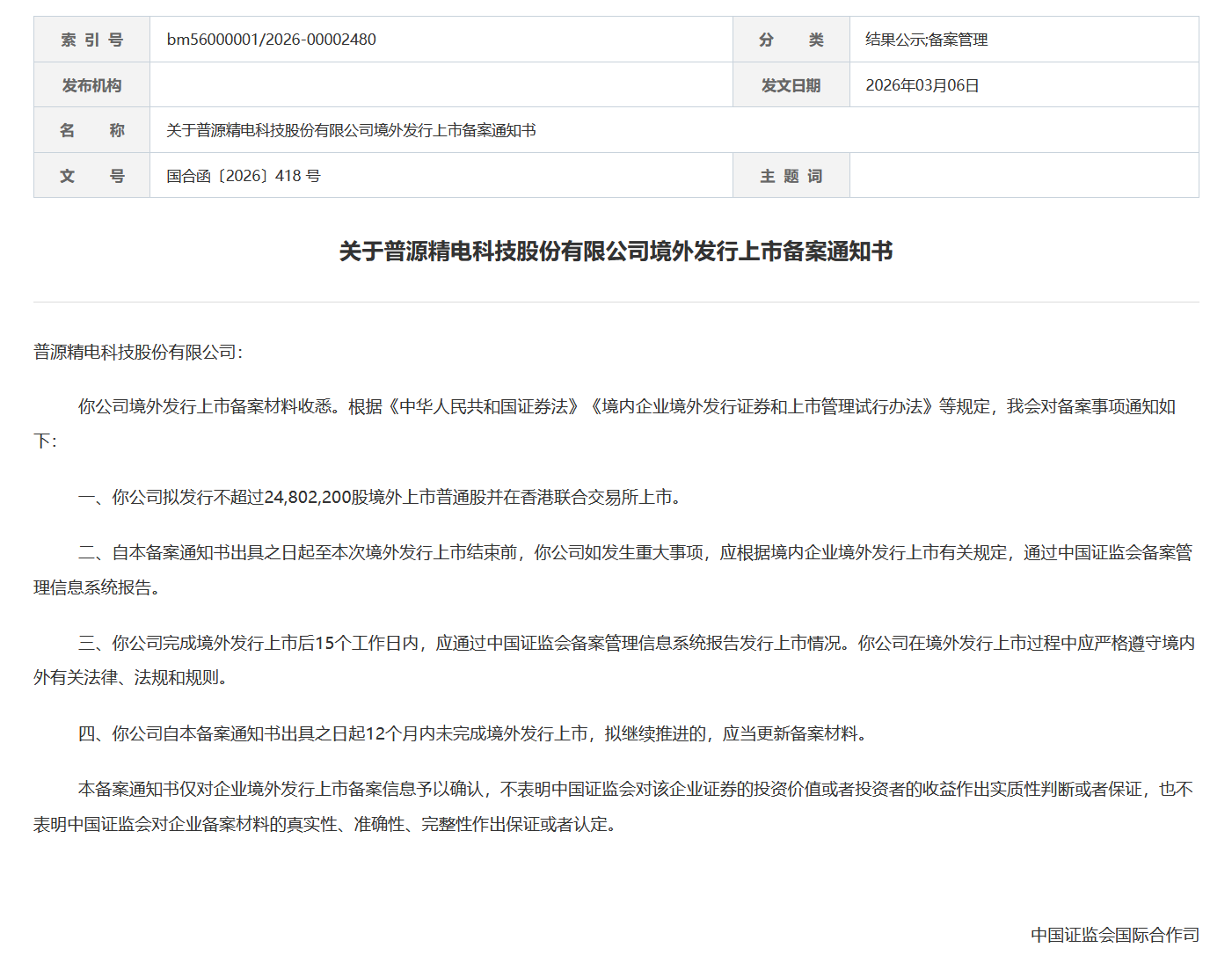The image size is (1232, 955).
Task: Click the 主题词 label cell
Action: 791,176
